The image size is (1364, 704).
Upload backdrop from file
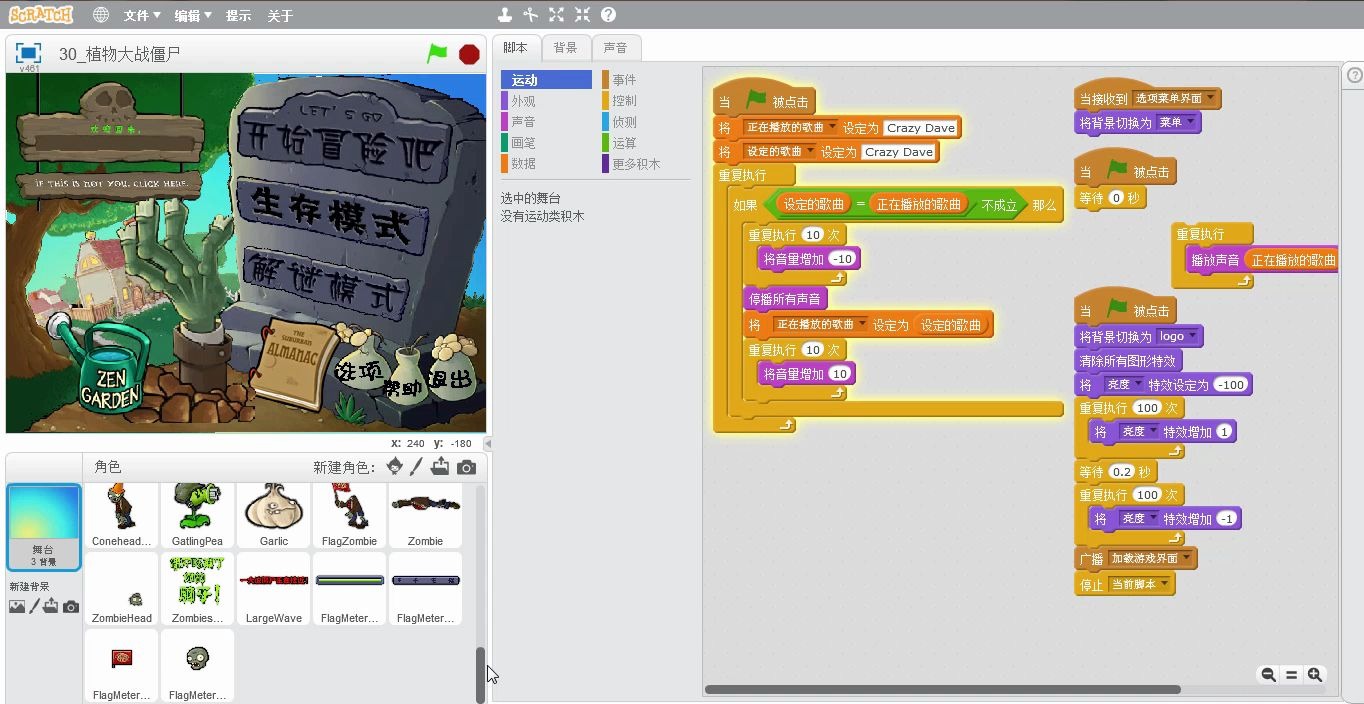(x=51, y=606)
